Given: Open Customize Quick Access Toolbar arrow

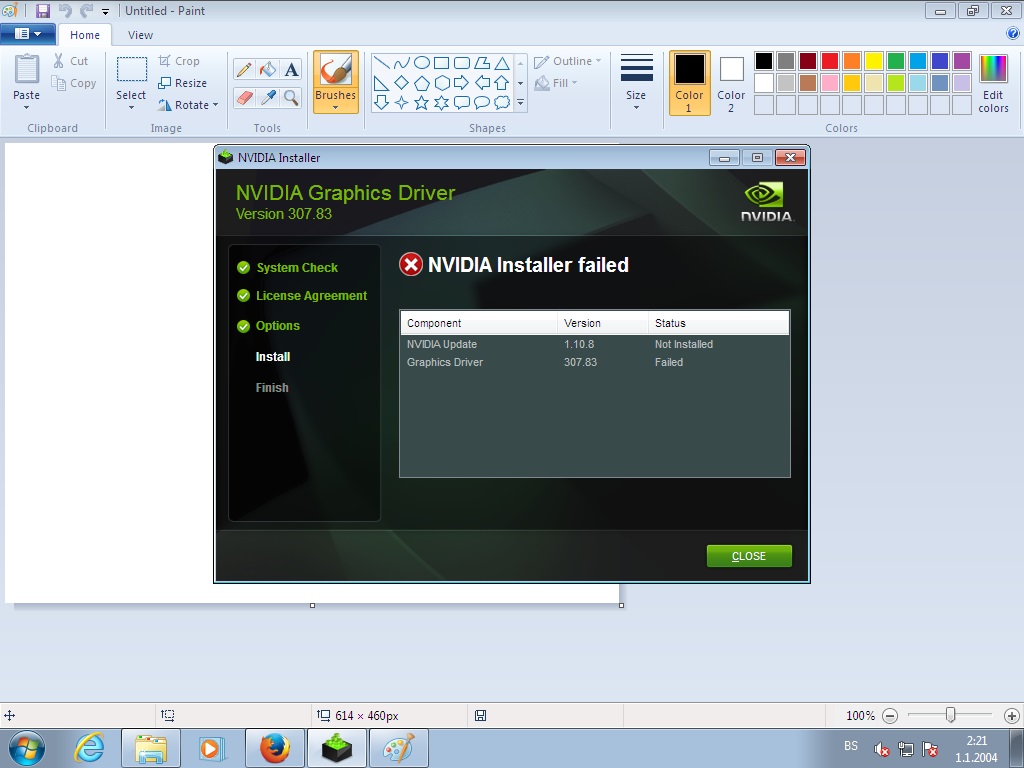Looking at the screenshot, I should click(x=105, y=12).
